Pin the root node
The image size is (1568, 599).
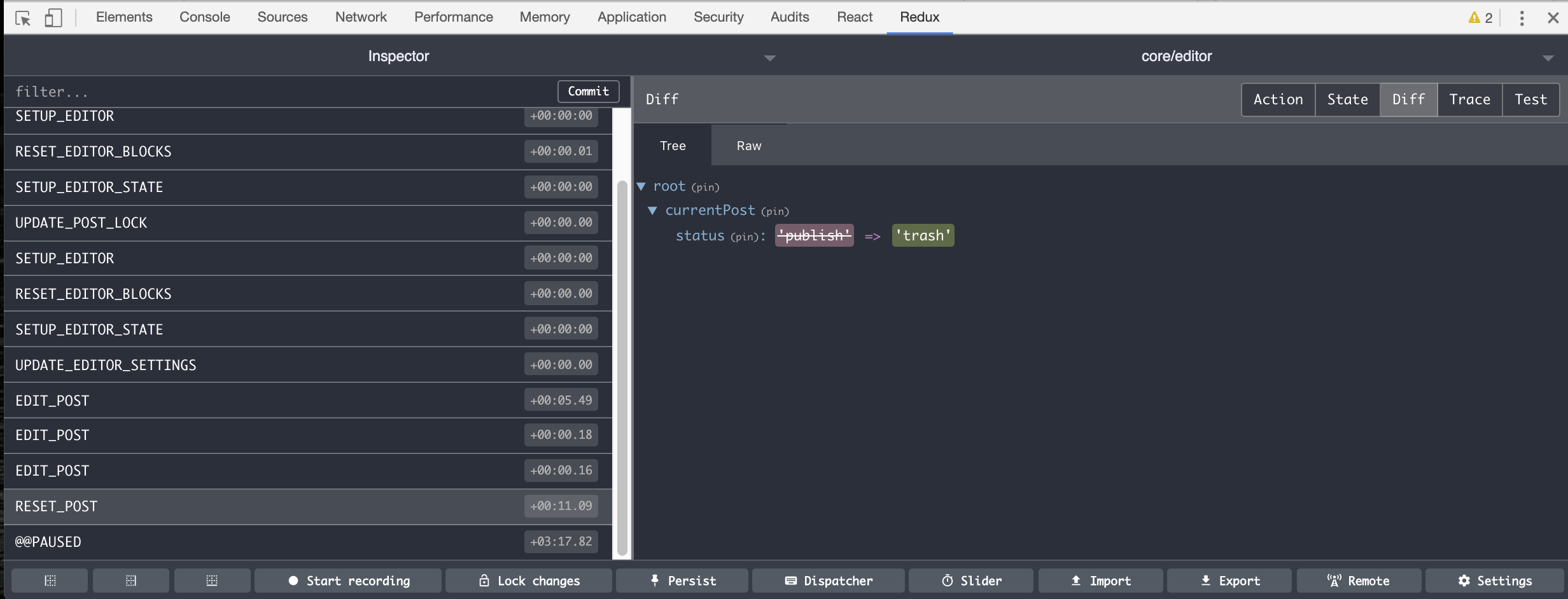(705, 188)
